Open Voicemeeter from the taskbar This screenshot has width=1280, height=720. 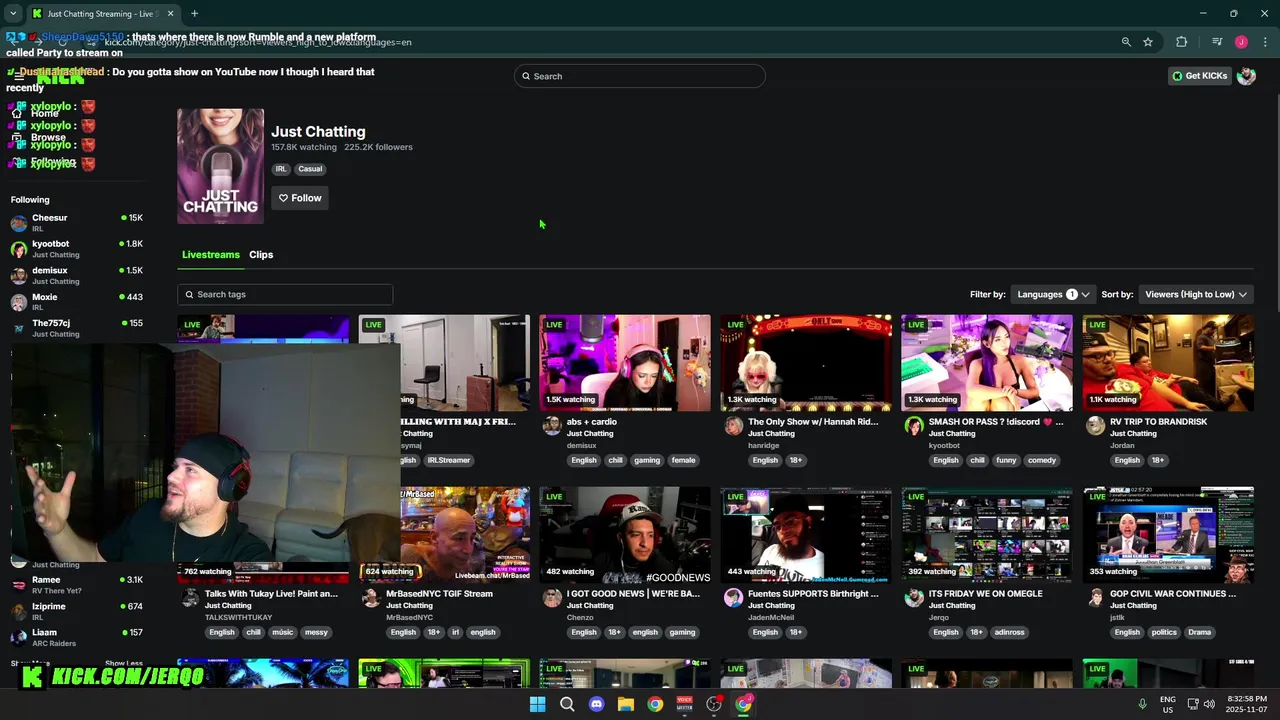tap(685, 704)
